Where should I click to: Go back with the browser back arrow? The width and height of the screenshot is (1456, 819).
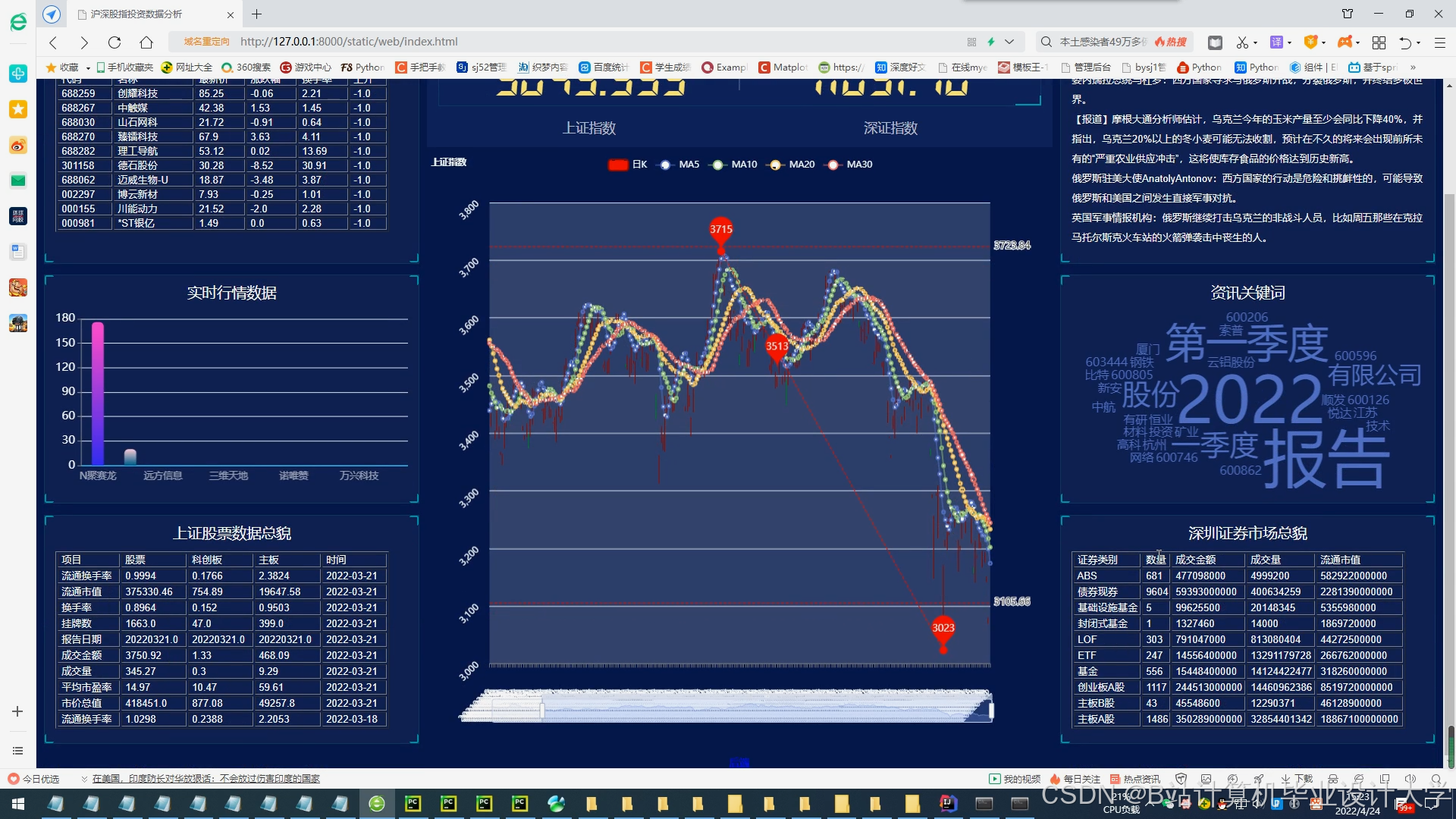pos(53,42)
